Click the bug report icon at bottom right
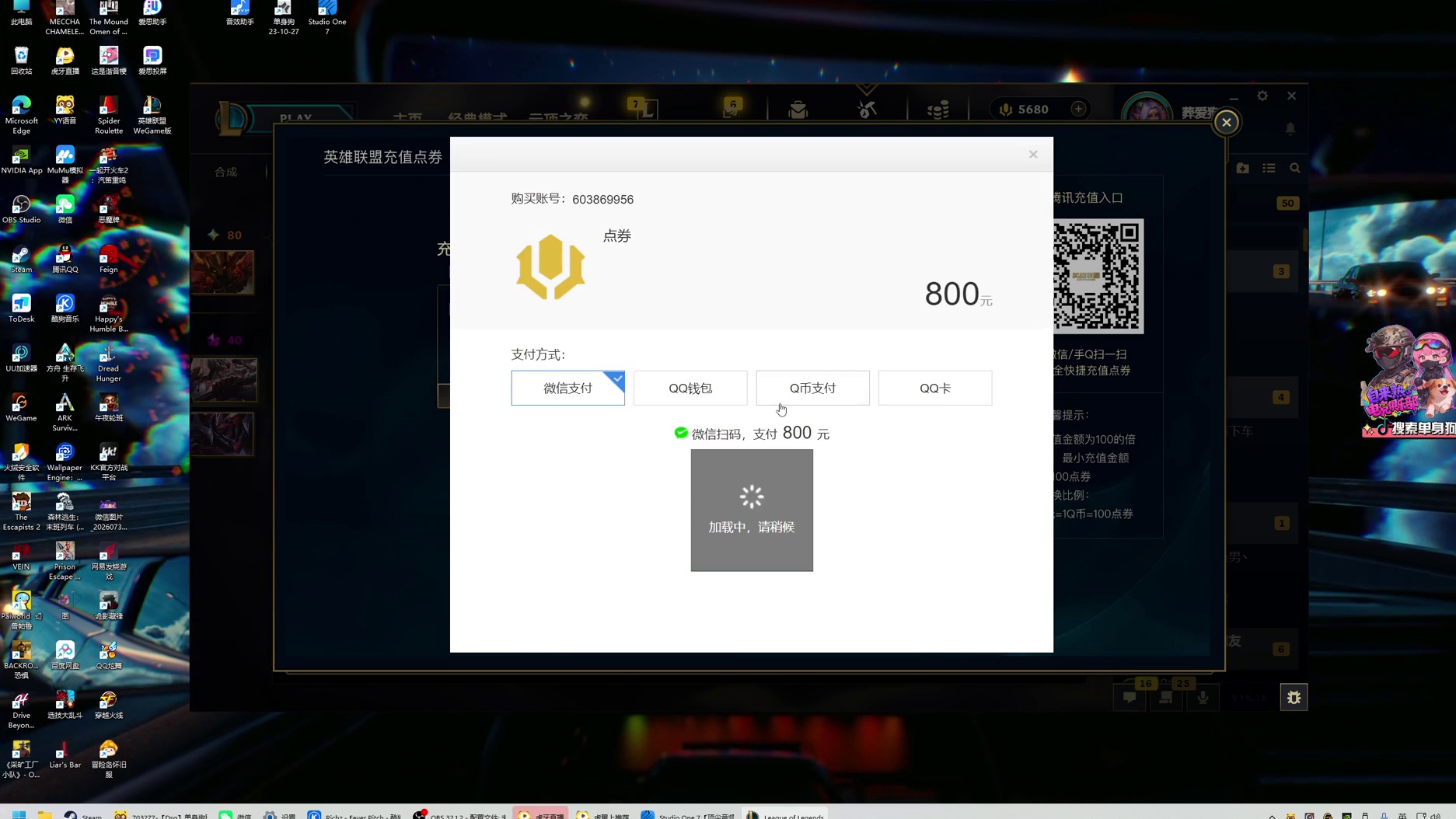This screenshot has width=1456, height=819. click(1294, 698)
